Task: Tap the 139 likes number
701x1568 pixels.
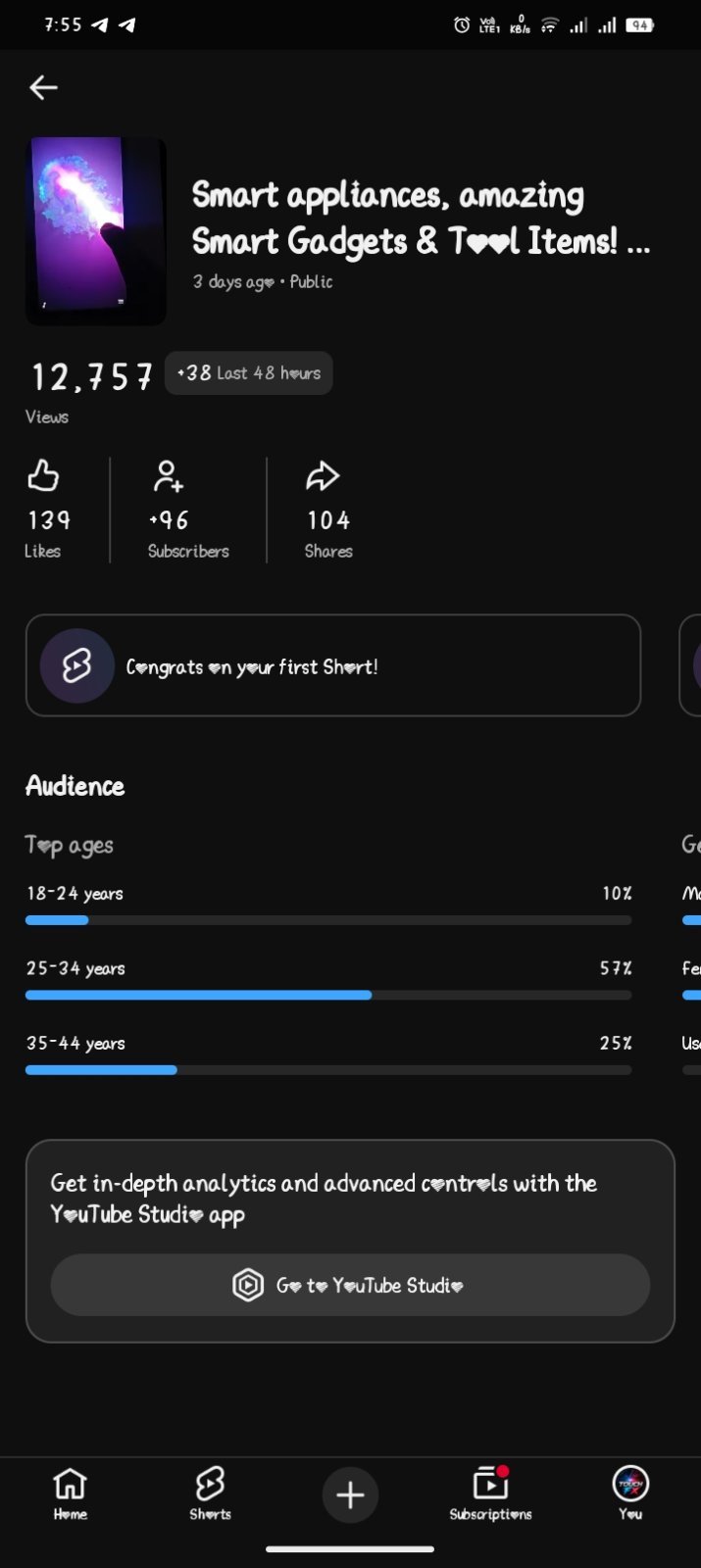Action: tap(49, 520)
